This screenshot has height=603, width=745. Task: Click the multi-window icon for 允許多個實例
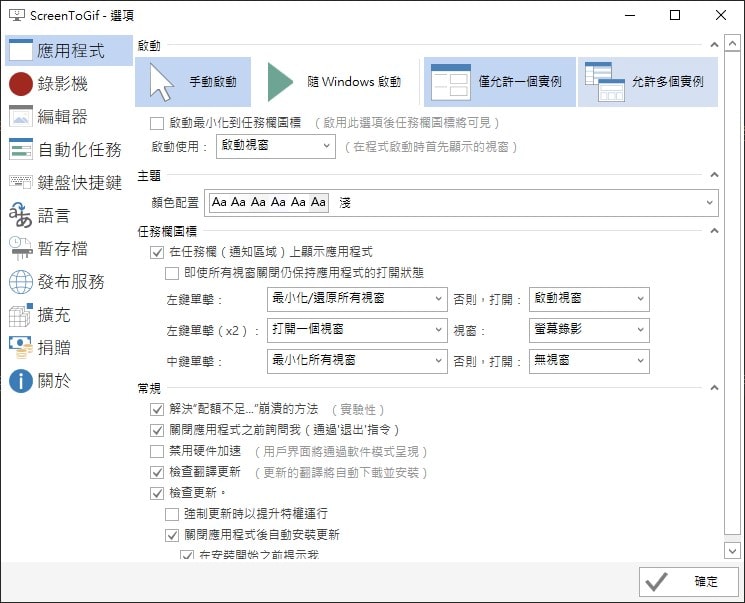(604, 82)
